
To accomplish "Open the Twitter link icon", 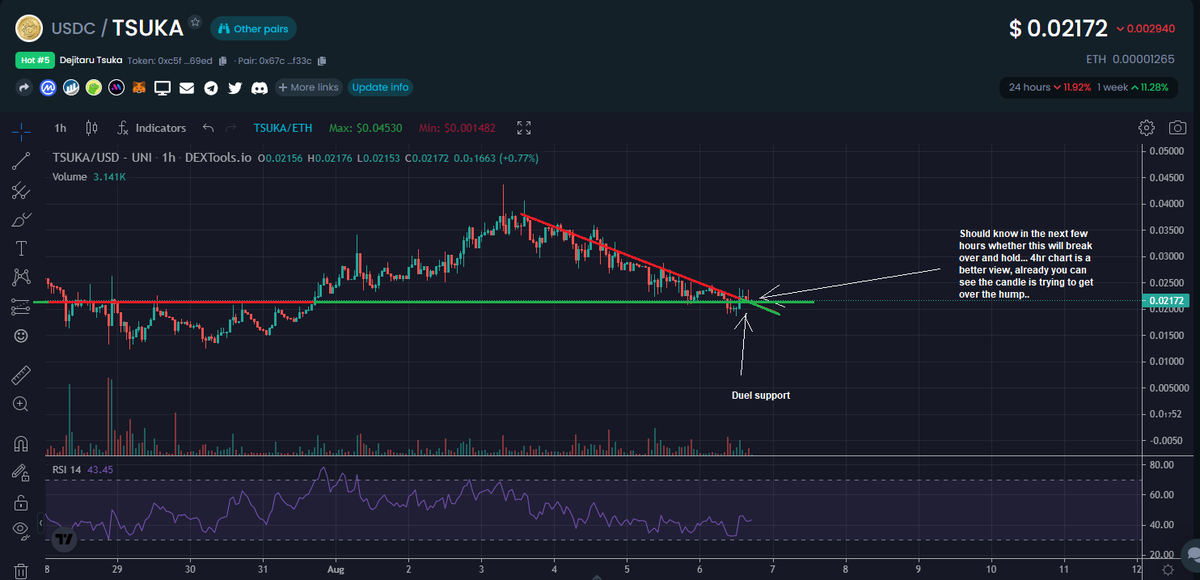I will click(235, 88).
